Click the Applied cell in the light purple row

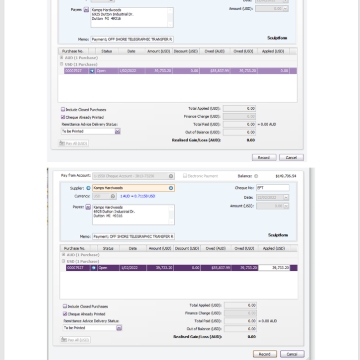point(273,71)
